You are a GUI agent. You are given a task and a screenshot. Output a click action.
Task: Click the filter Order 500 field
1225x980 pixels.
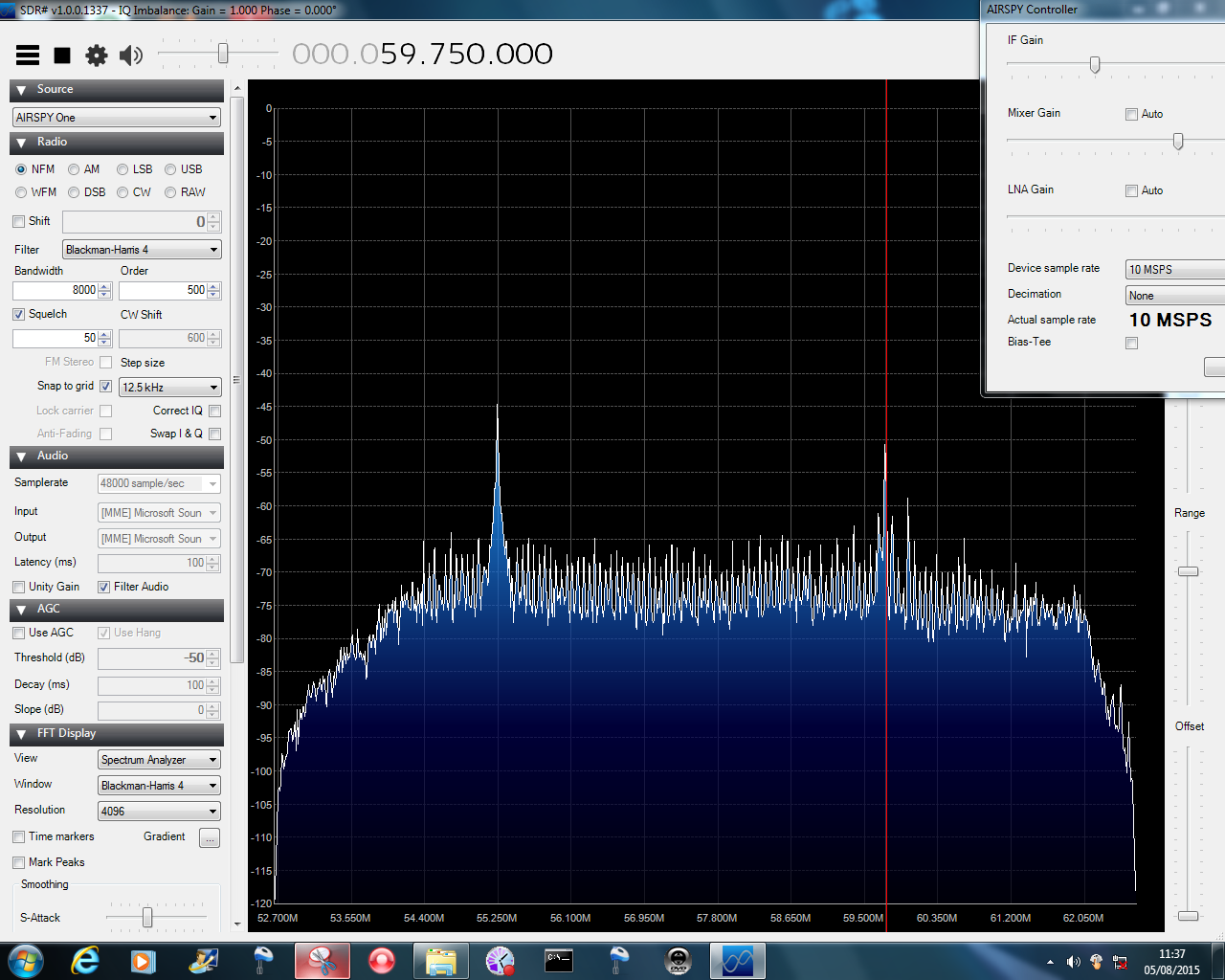pyautogui.click(x=163, y=290)
